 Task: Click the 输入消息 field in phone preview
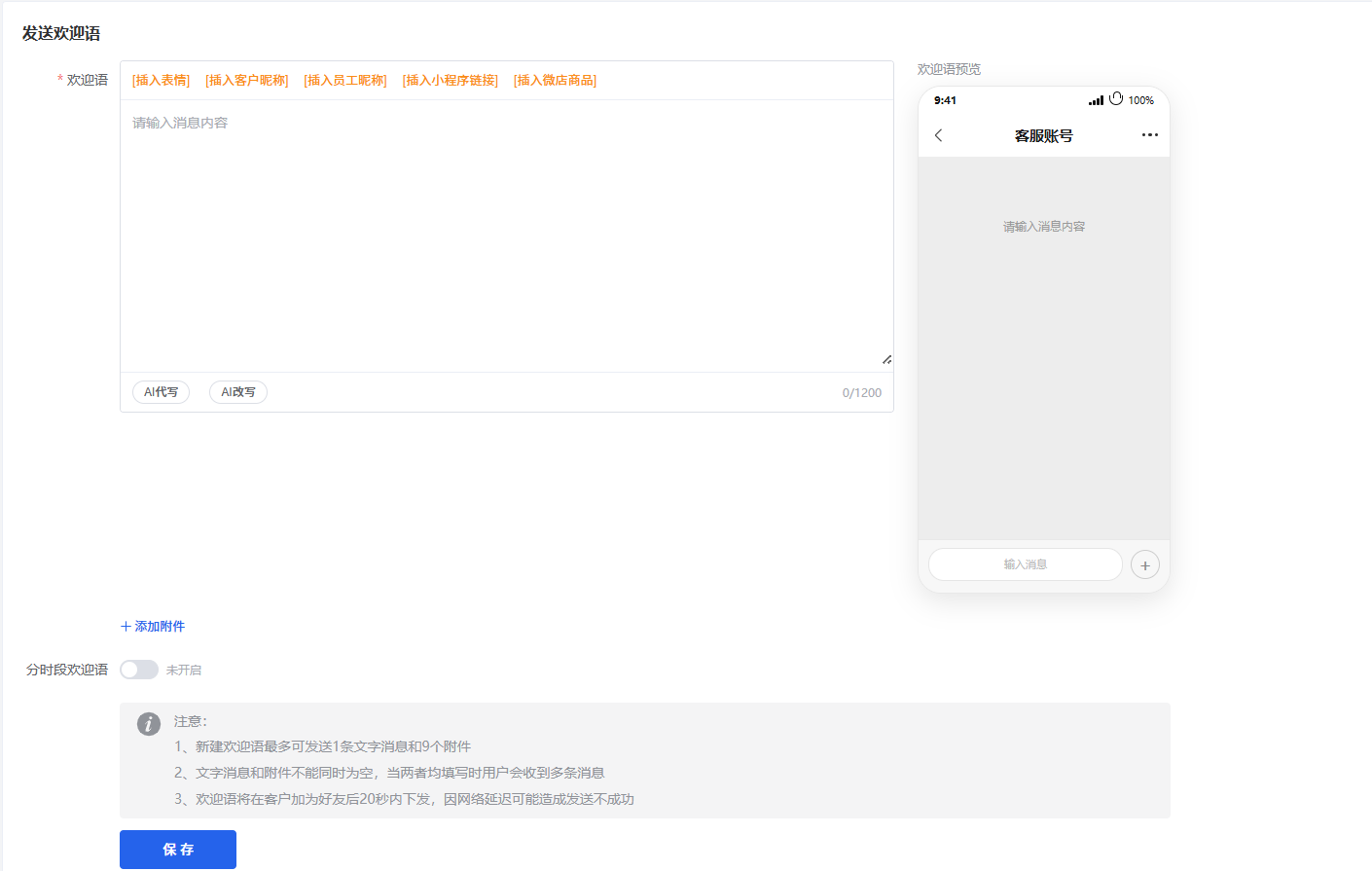click(1026, 564)
